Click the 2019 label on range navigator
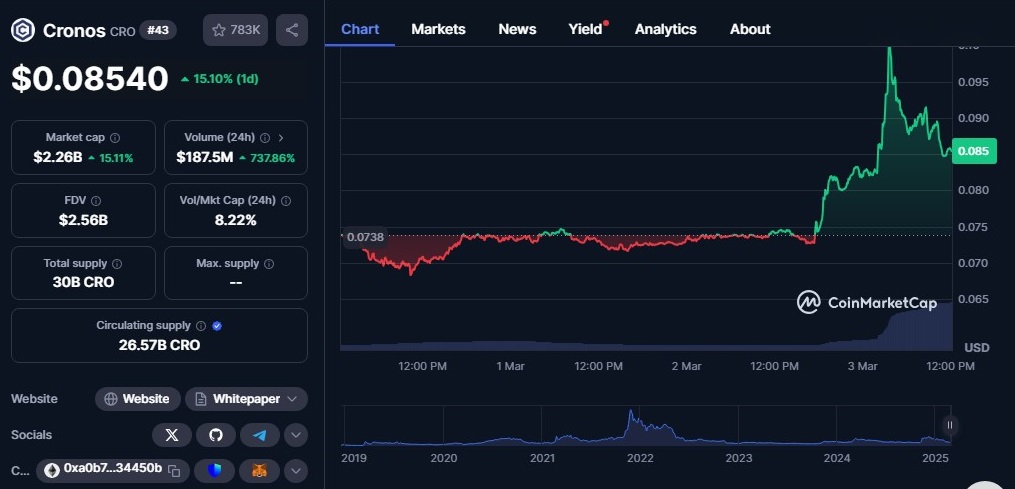This screenshot has height=489, width=1015. tap(353, 459)
